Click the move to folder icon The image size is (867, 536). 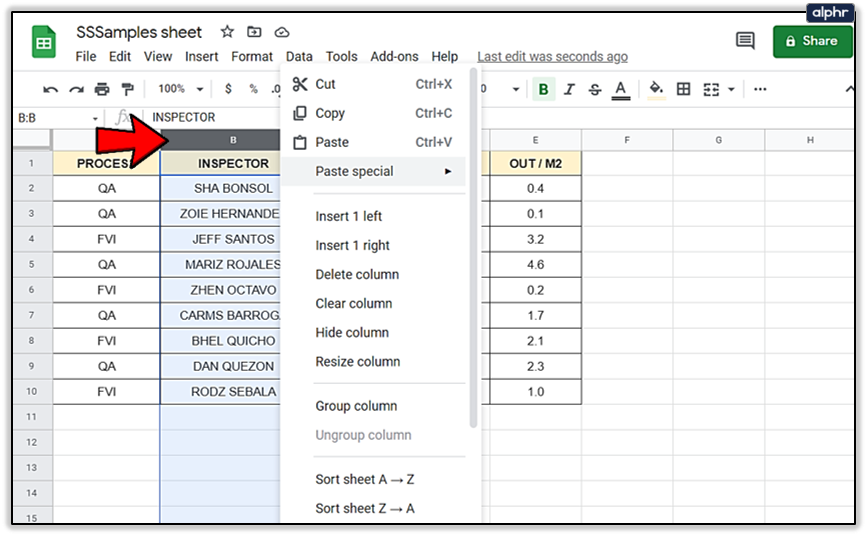(x=254, y=32)
